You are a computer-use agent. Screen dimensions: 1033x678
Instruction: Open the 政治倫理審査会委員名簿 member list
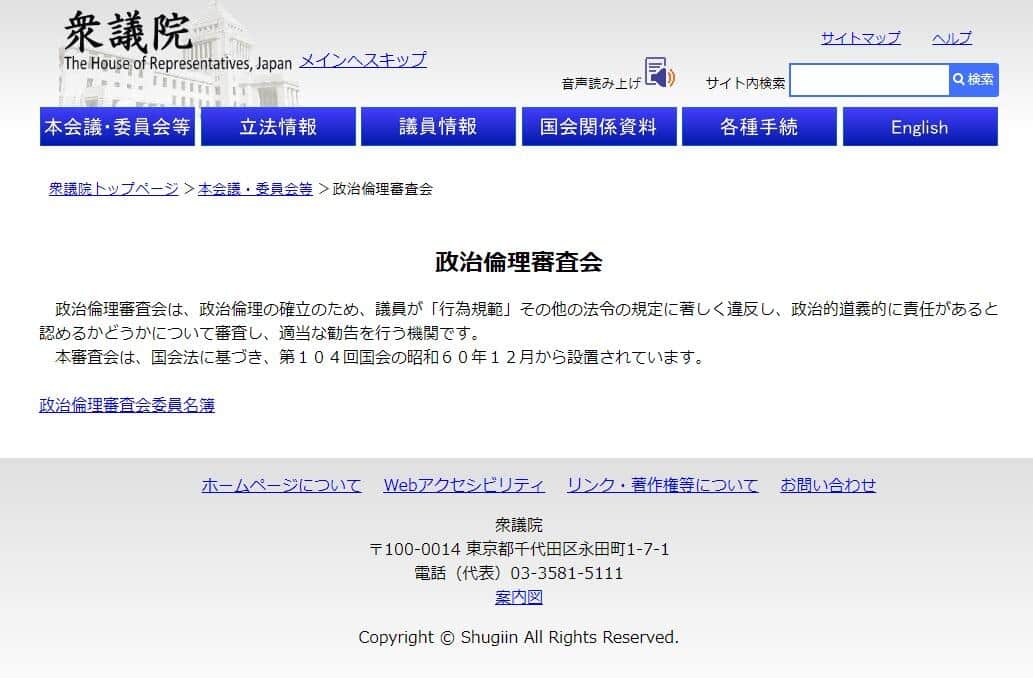point(127,405)
